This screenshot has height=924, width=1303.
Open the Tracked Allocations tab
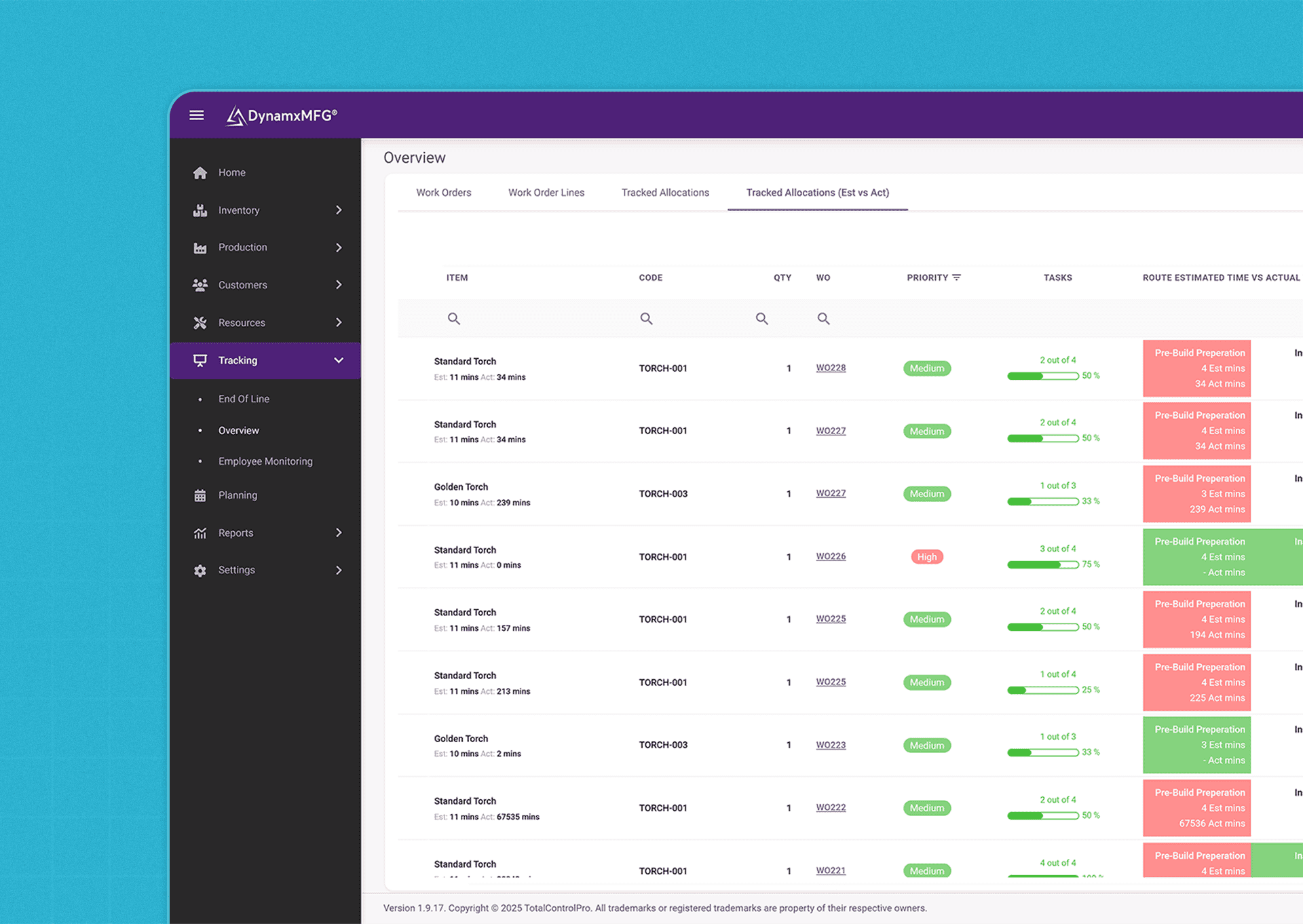tap(665, 193)
